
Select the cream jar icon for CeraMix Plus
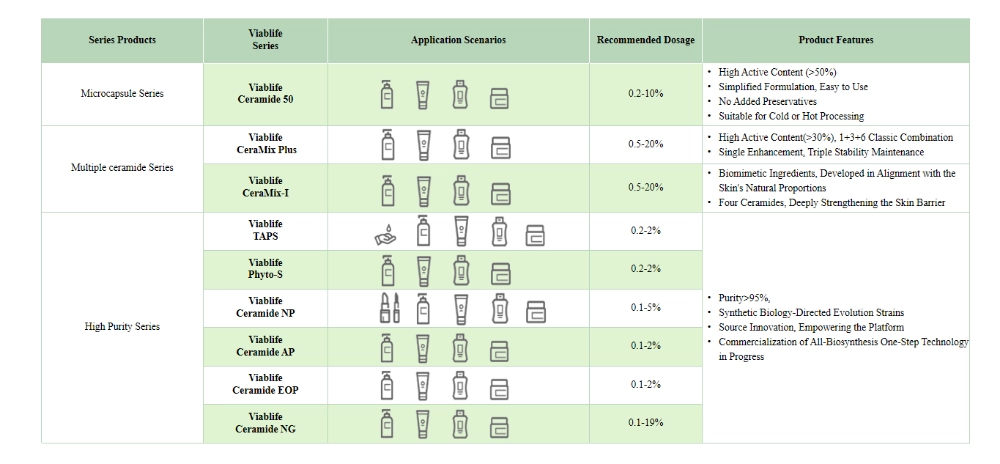[499, 148]
